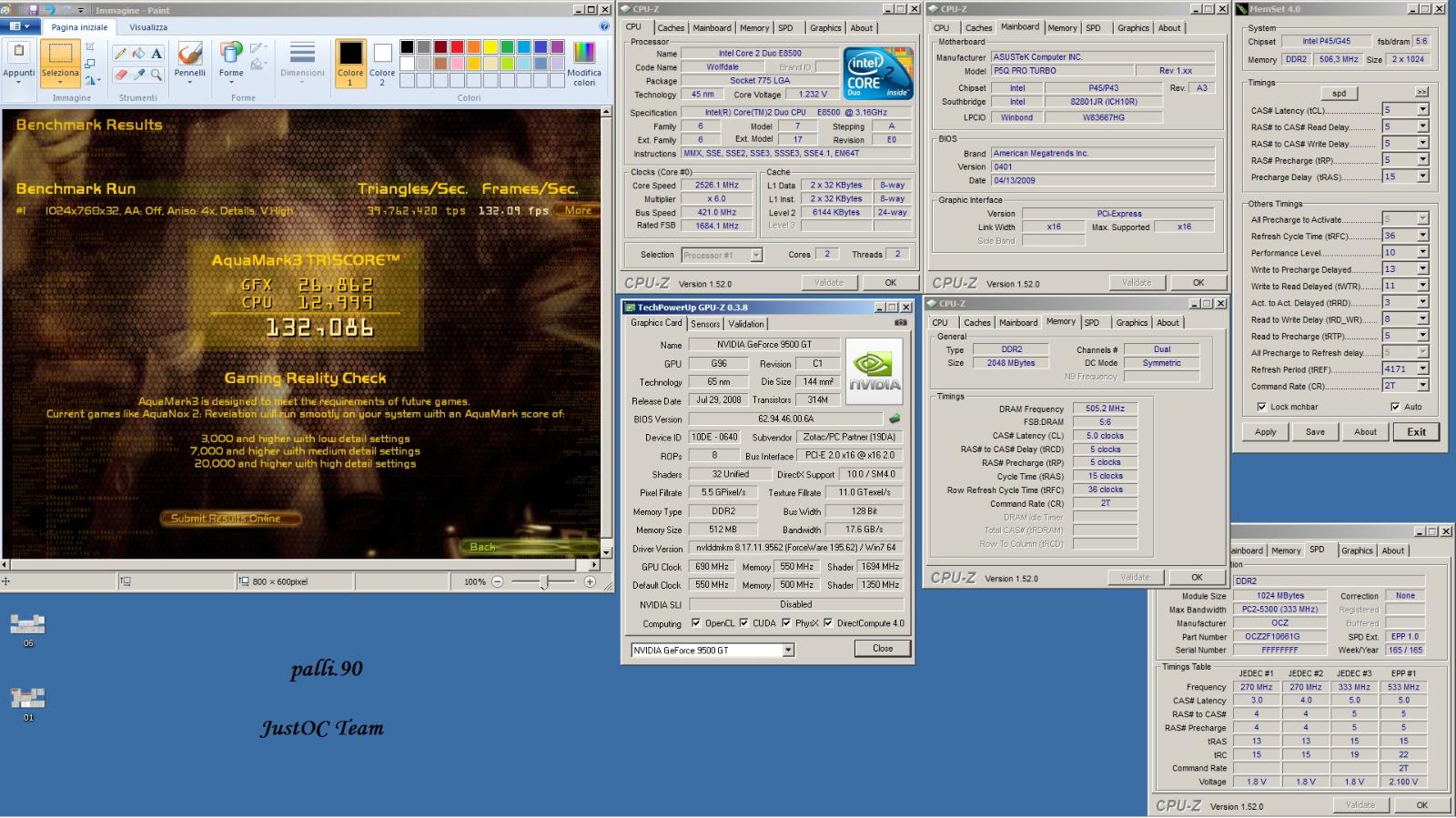Viewport: 1456px width, 818px height.
Task: Open SPD tab in CPU-Z Memory window
Action: click(1092, 323)
